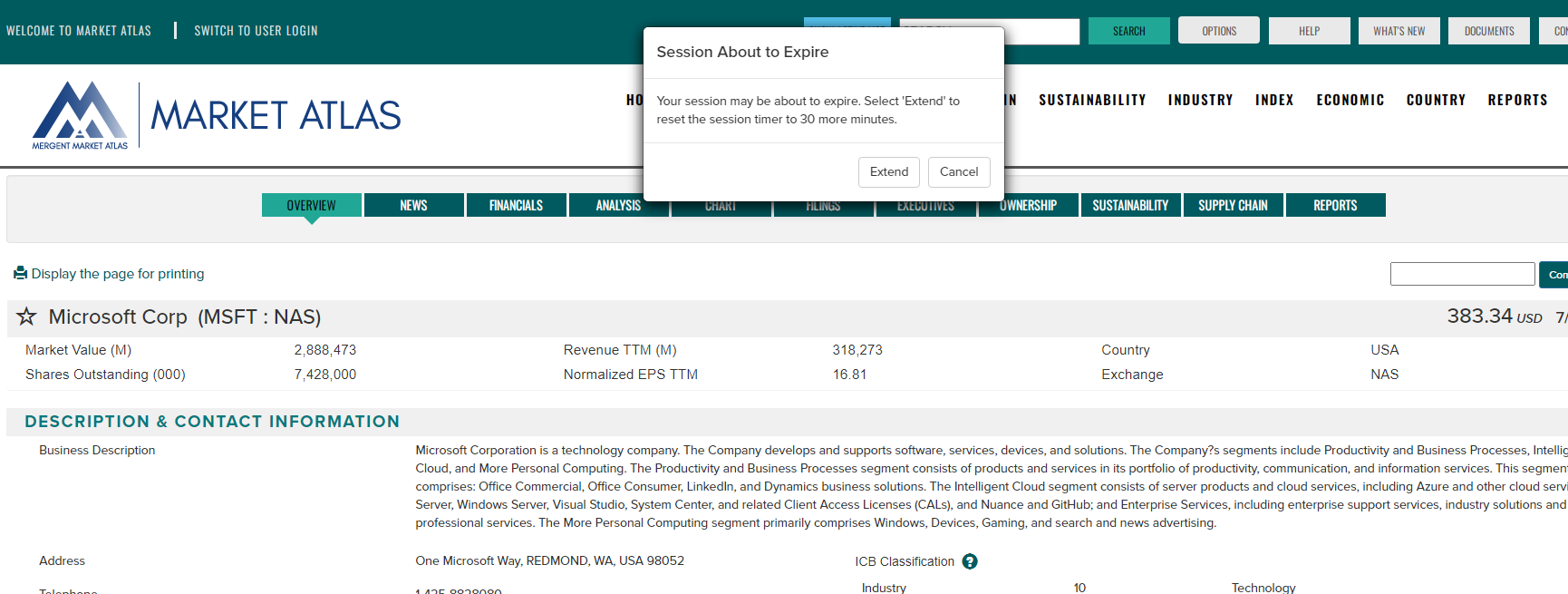
Task: Click the Industry value Technology
Action: tap(1263, 588)
